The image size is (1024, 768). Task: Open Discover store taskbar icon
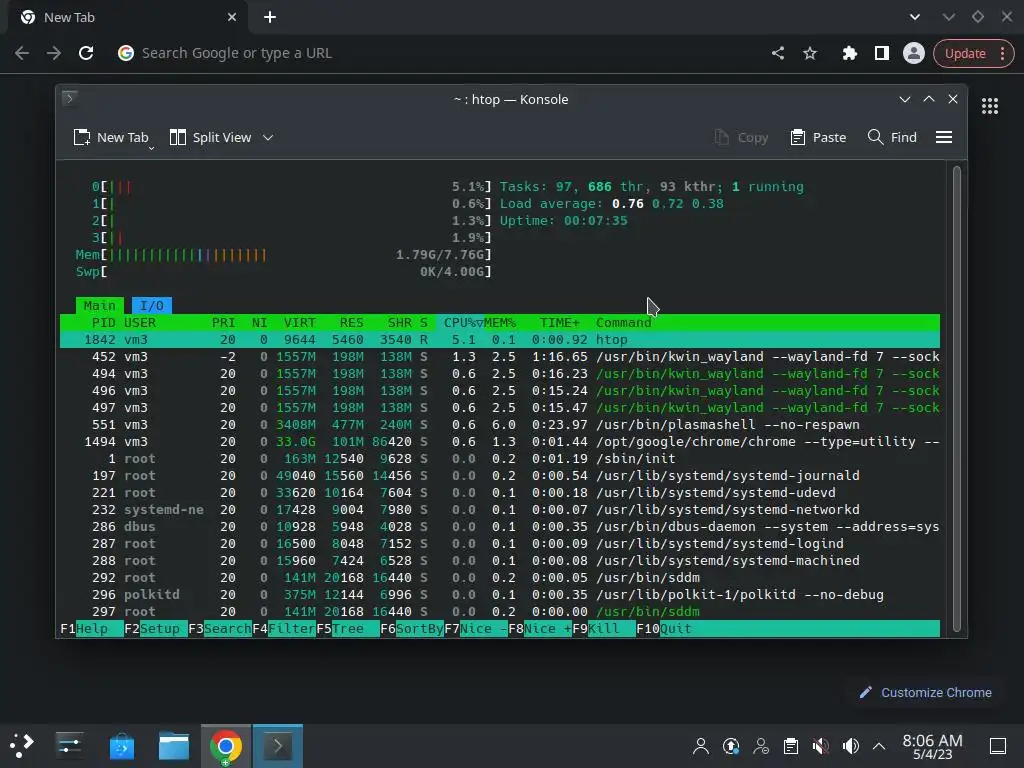pos(121,745)
